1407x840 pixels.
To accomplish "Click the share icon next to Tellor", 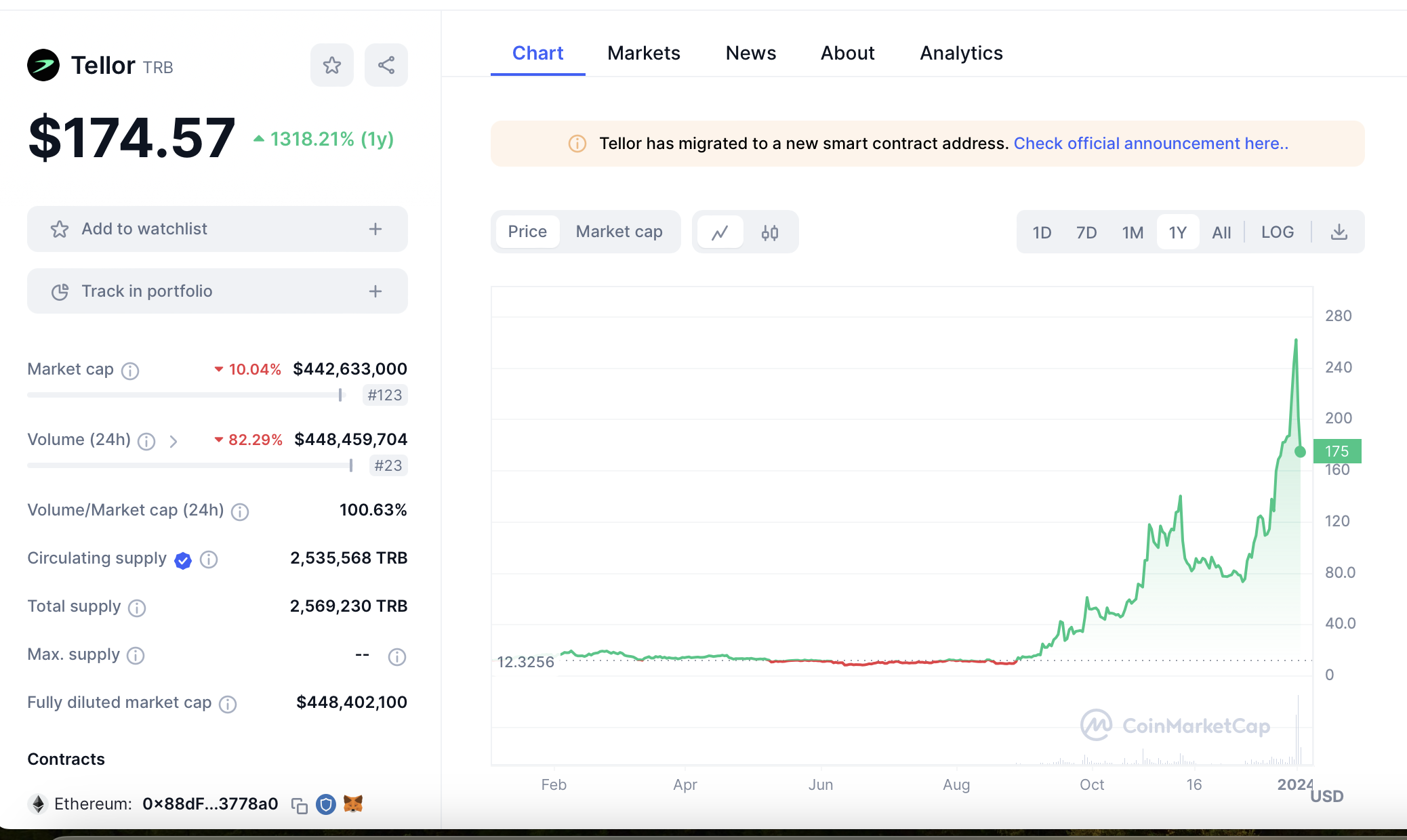I will coord(386,65).
